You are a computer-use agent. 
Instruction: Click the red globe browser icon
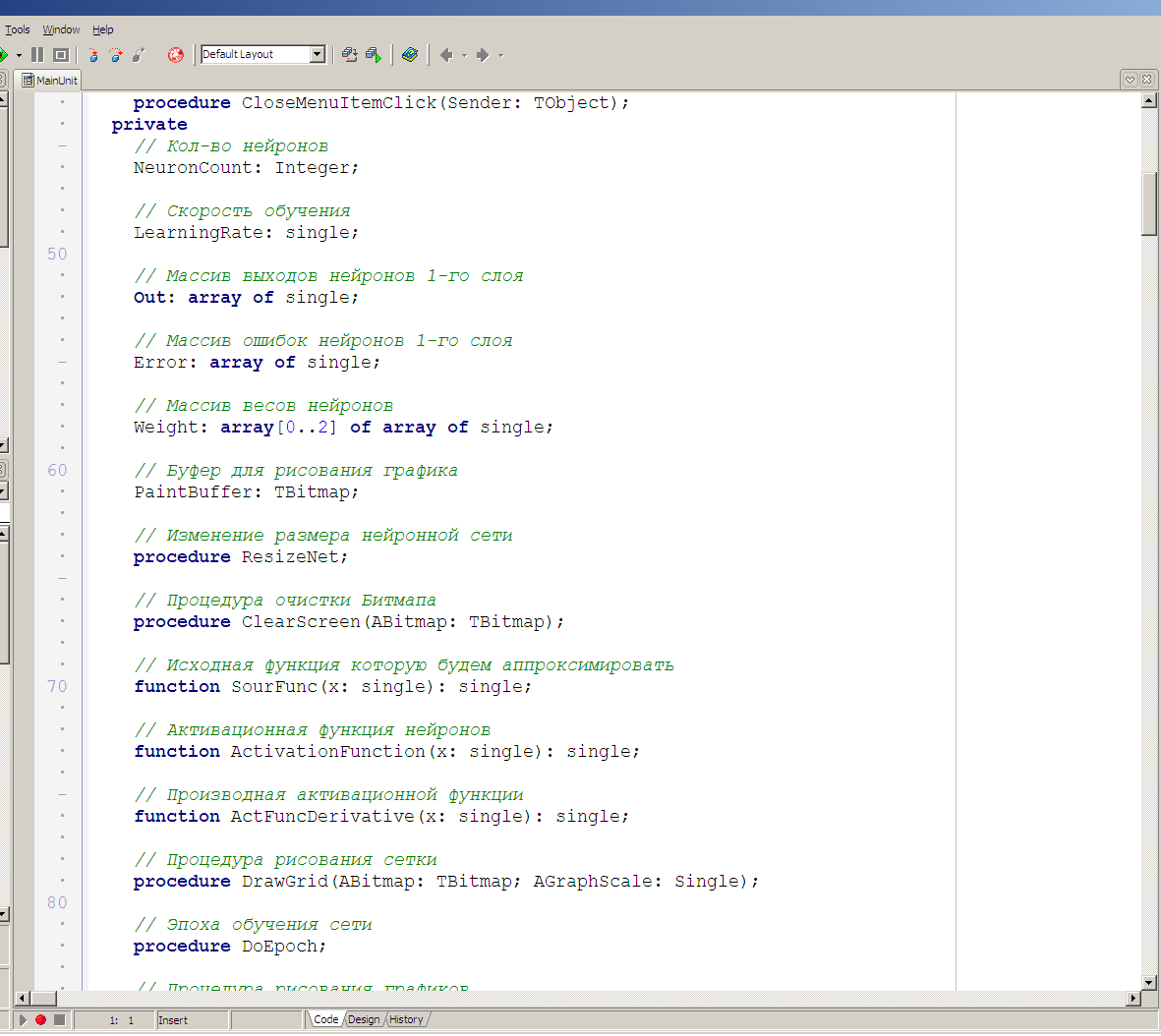click(x=176, y=55)
